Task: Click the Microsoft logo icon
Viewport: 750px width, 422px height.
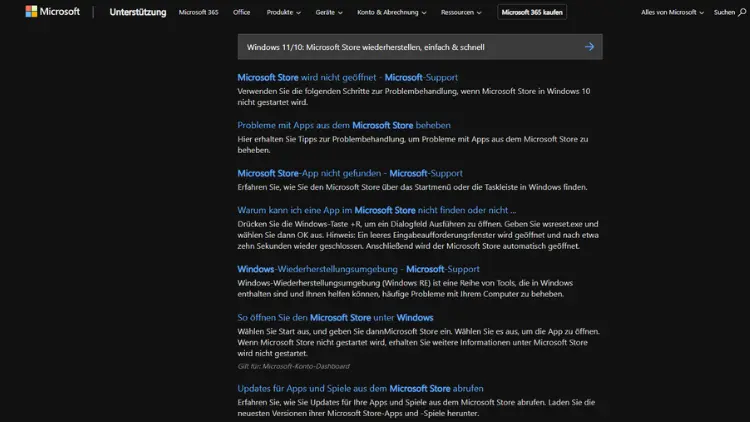Action: [31, 11]
